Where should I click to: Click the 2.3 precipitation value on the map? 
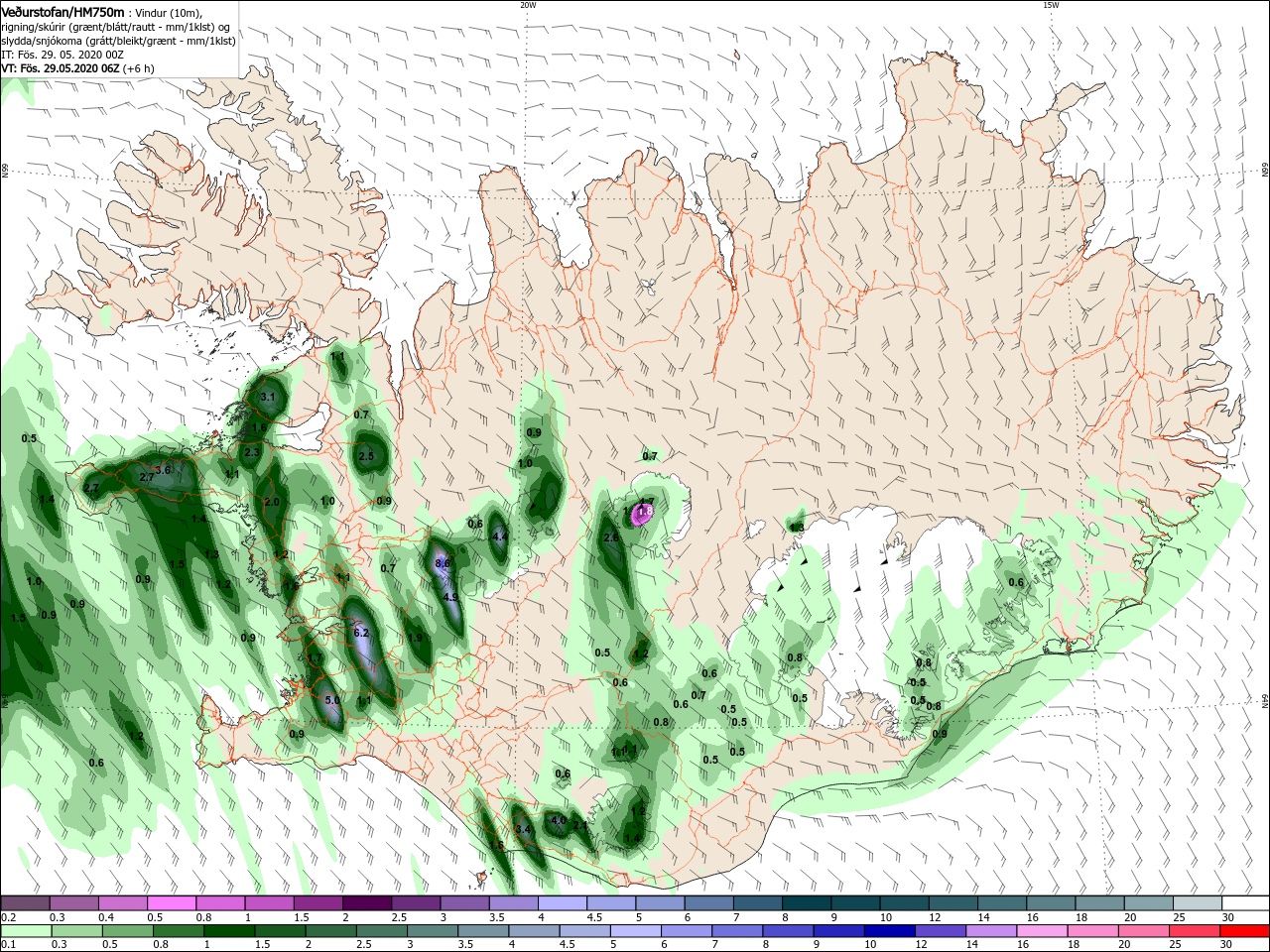[x=251, y=453]
